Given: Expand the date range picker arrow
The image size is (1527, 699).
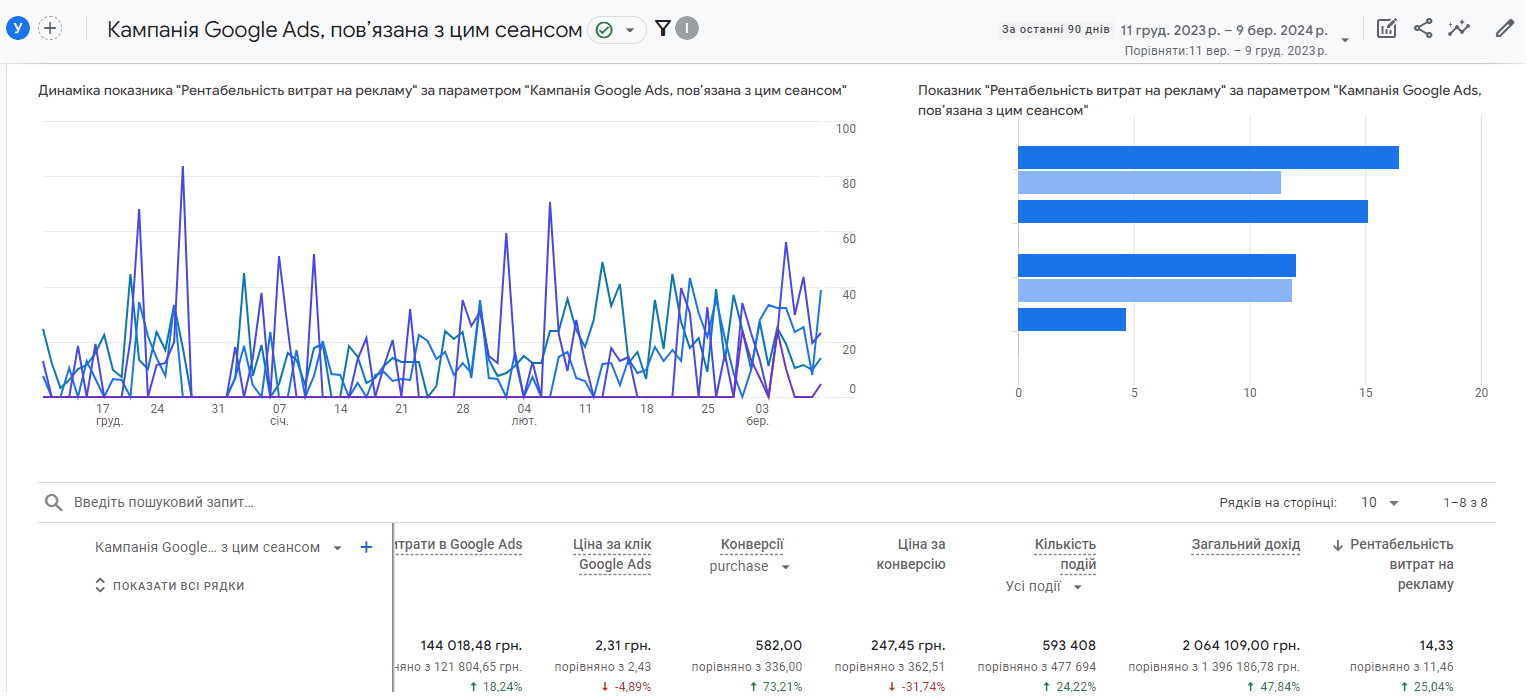Looking at the screenshot, I should [x=1345, y=40].
